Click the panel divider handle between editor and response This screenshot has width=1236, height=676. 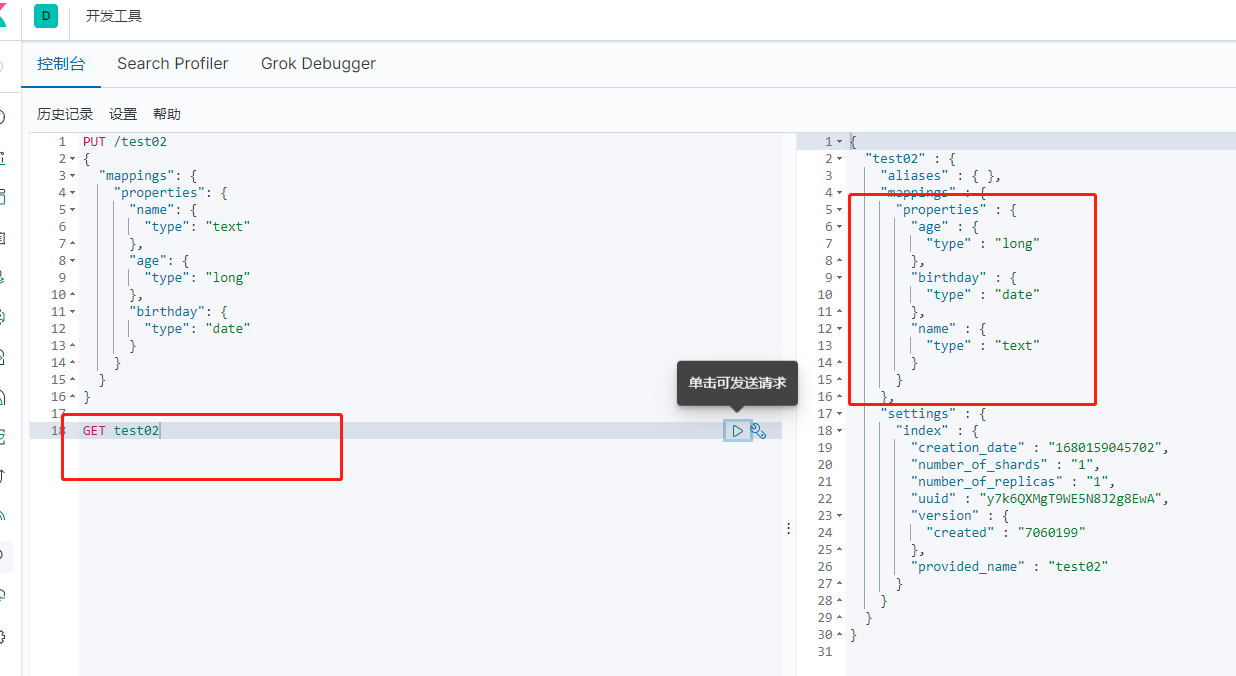[788, 527]
